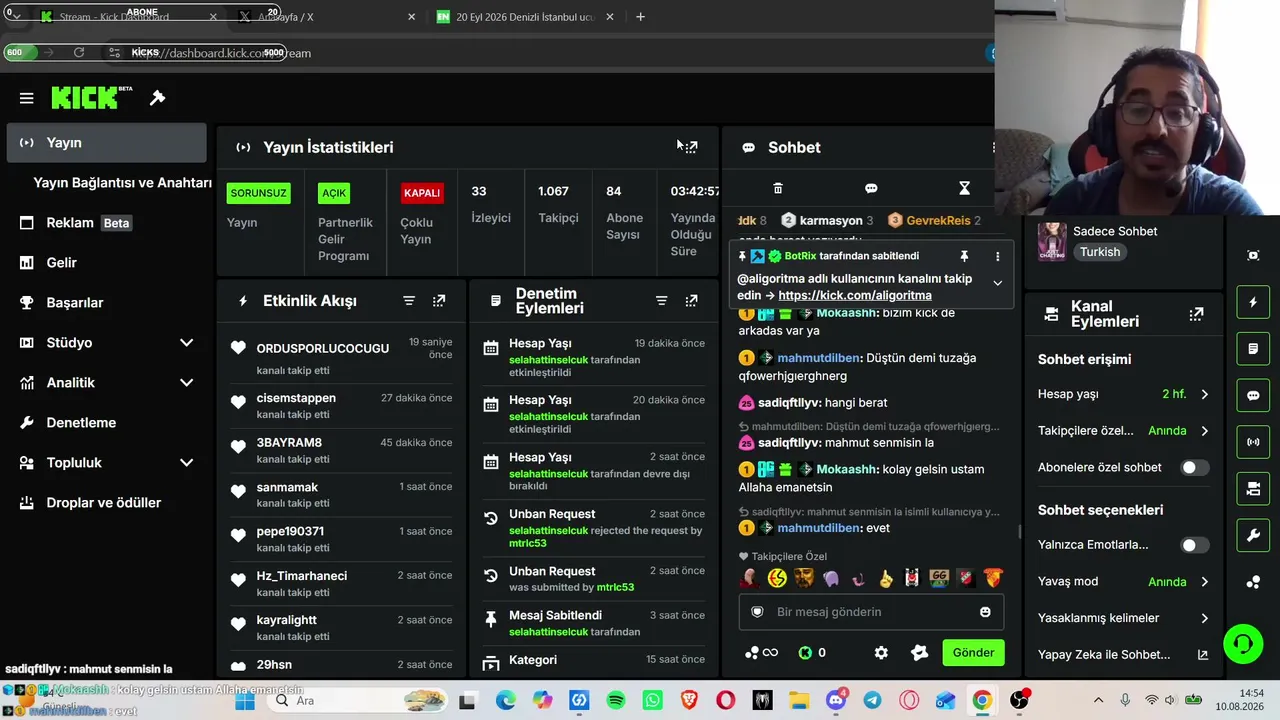Open chat settings gear icon

point(881,653)
